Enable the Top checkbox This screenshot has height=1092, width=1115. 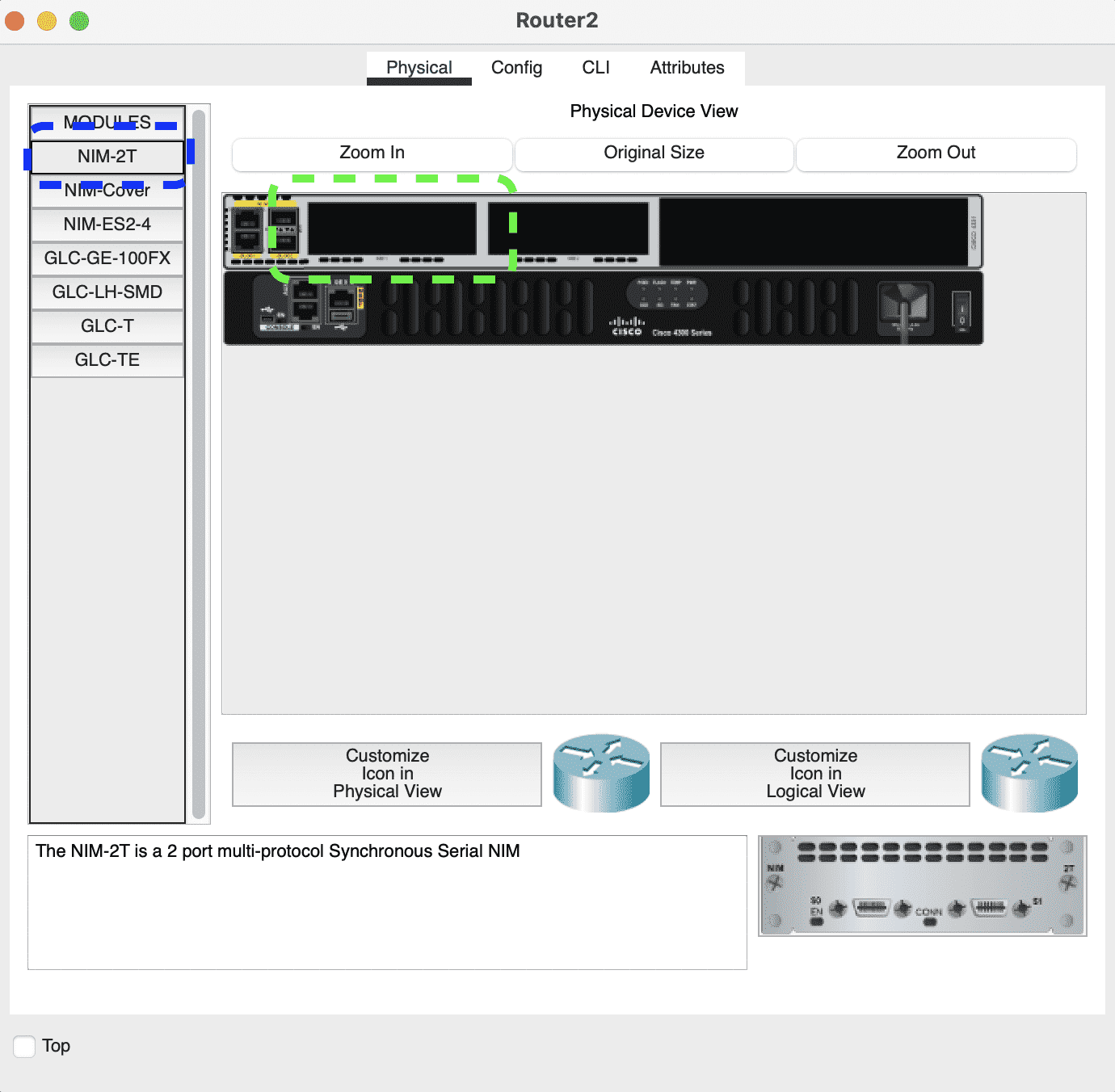pos(24,1046)
